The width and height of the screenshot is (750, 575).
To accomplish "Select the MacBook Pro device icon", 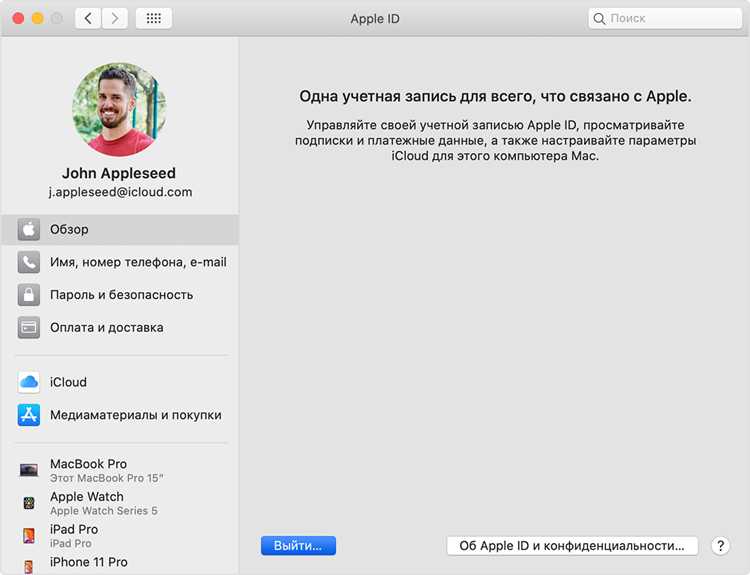I will point(29,470).
